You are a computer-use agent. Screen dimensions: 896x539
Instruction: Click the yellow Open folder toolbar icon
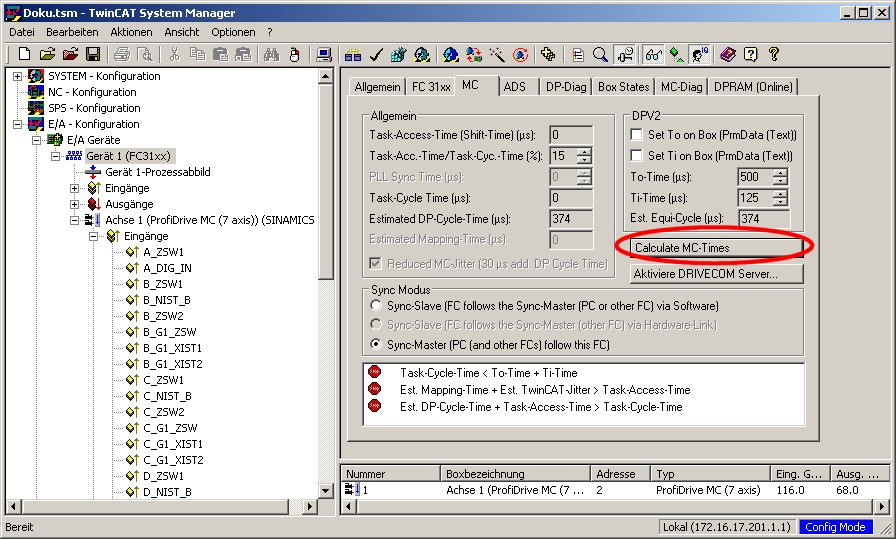coord(47,54)
